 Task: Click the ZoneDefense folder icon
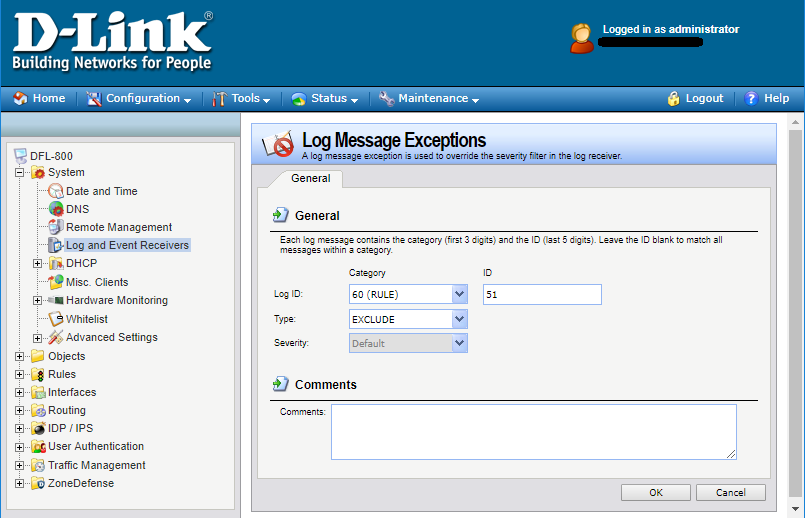tap(38, 483)
